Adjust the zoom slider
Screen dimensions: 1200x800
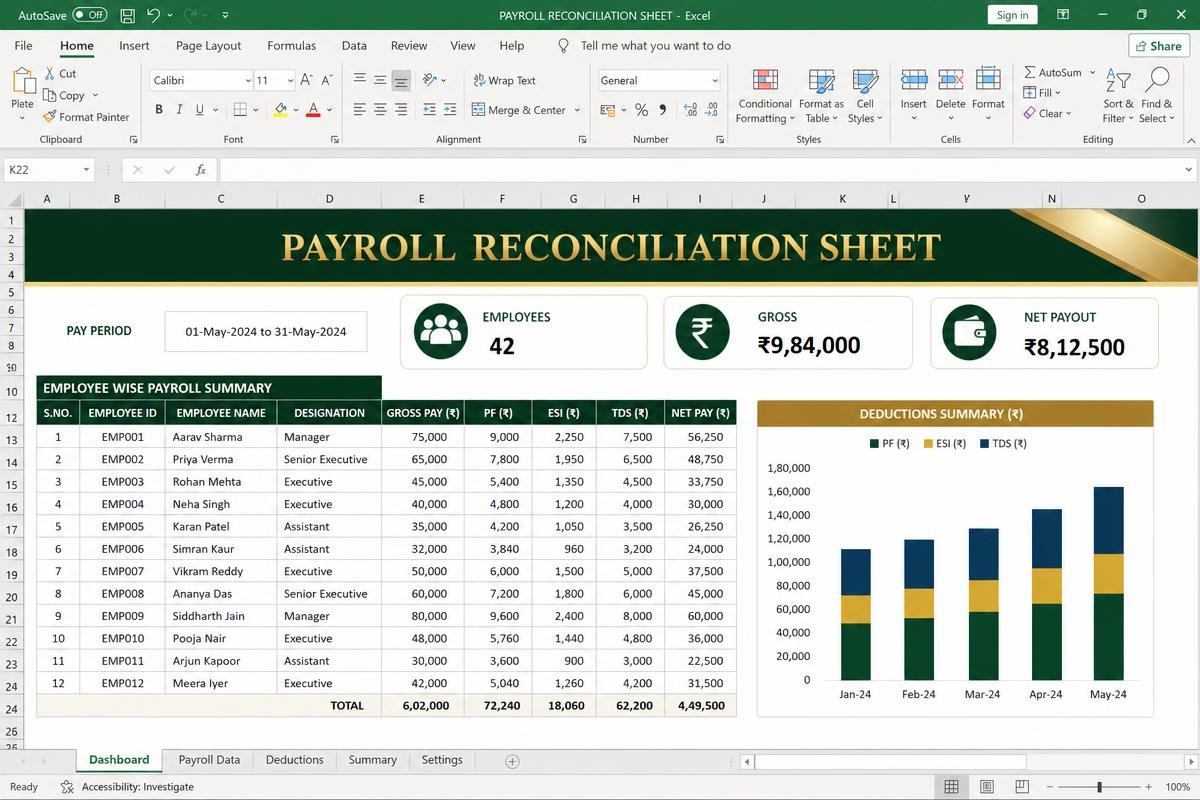coord(1100,787)
